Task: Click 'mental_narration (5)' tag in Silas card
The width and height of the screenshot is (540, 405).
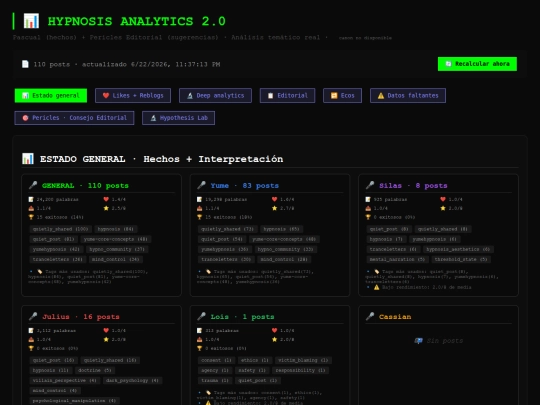Action: coord(397,259)
